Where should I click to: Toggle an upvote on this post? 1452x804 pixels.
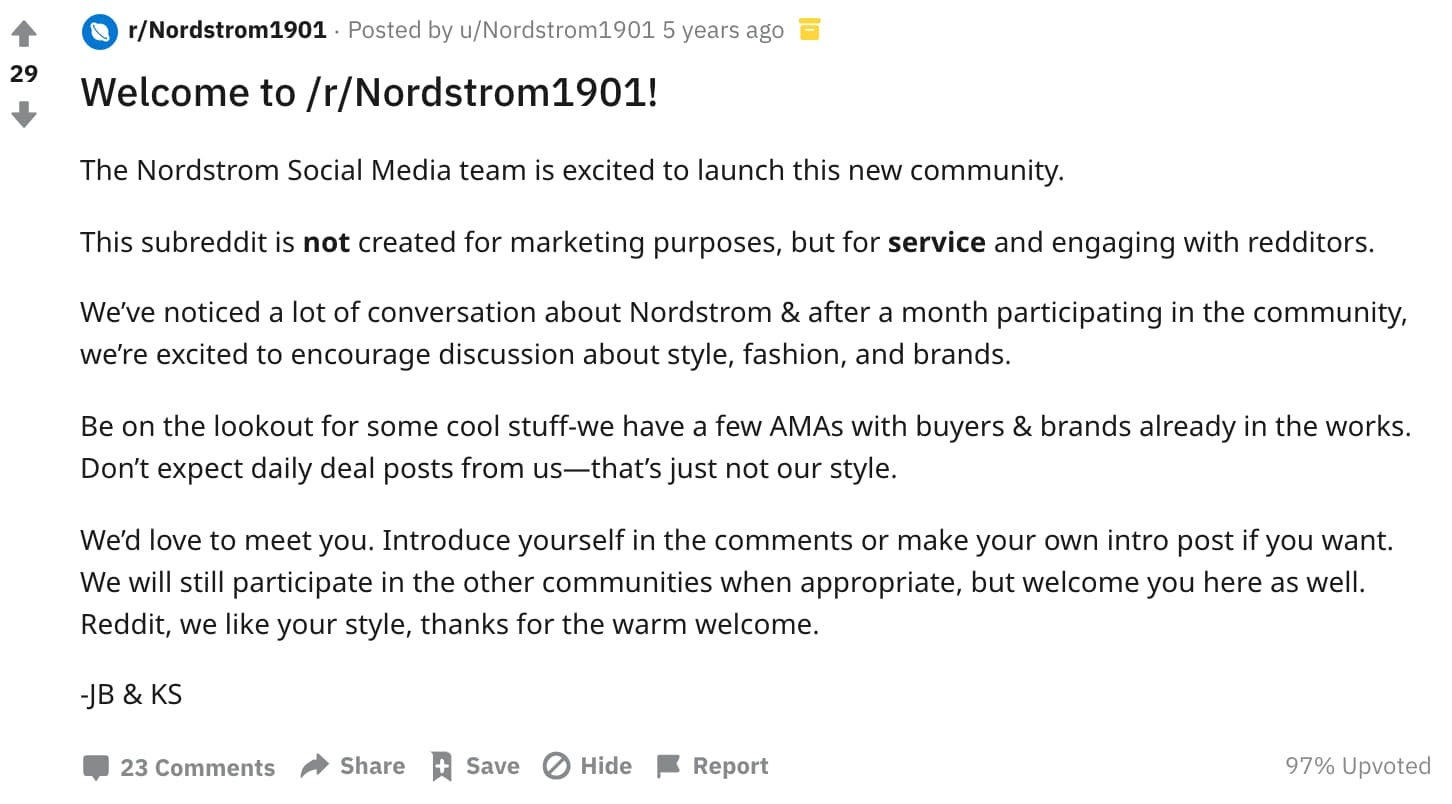[24, 32]
